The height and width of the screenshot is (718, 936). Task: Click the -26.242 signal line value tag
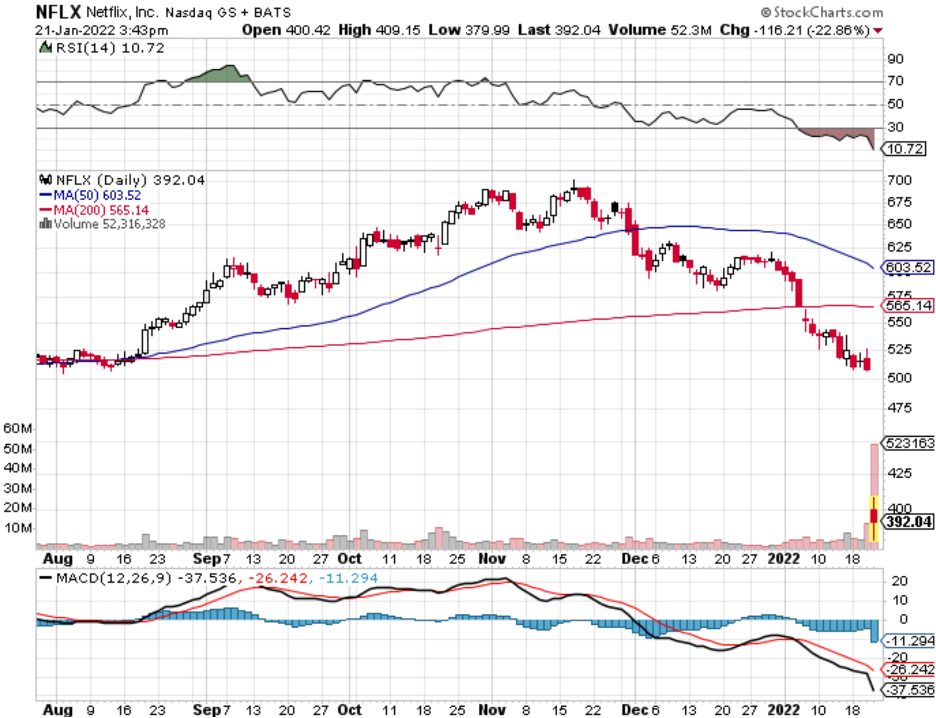pos(908,669)
